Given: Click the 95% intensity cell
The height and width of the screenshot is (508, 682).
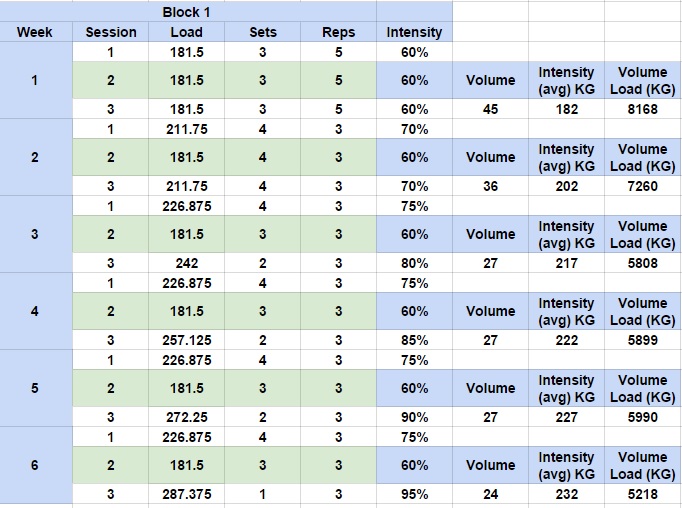Looking at the screenshot, I should tap(414, 494).
